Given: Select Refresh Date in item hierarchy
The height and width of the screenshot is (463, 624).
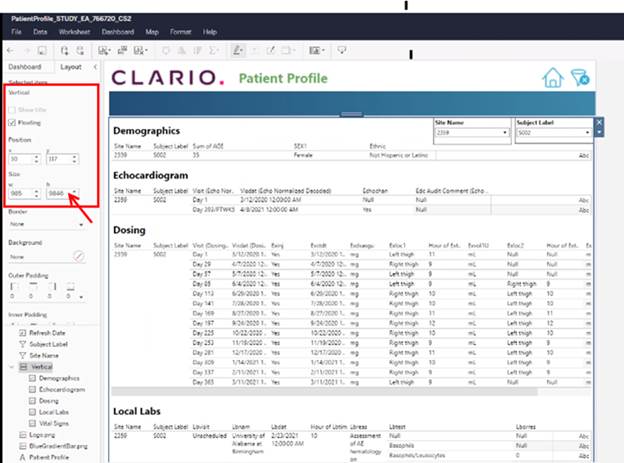Looking at the screenshot, I should (43, 333).
